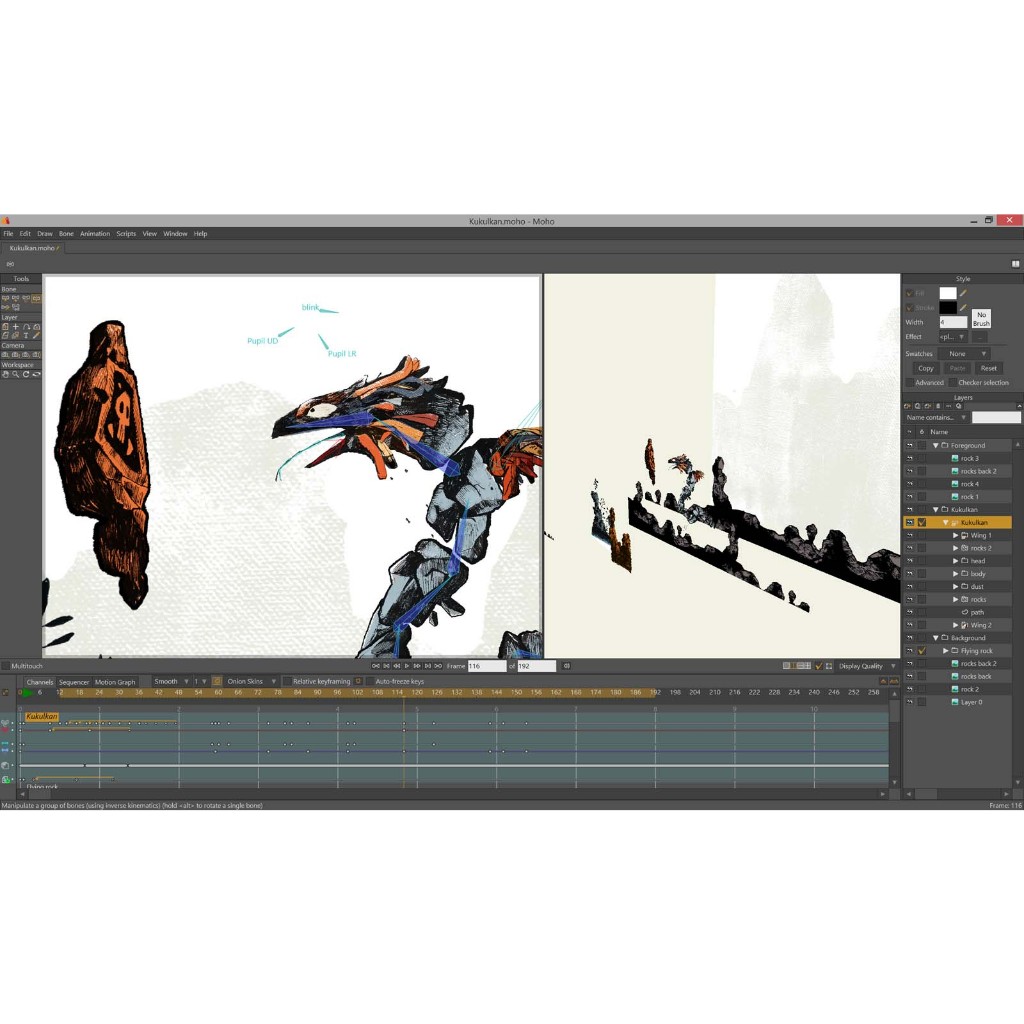Expand the head layer group
The width and height of the screenshot is (1024, 1024).
(955, 561)
